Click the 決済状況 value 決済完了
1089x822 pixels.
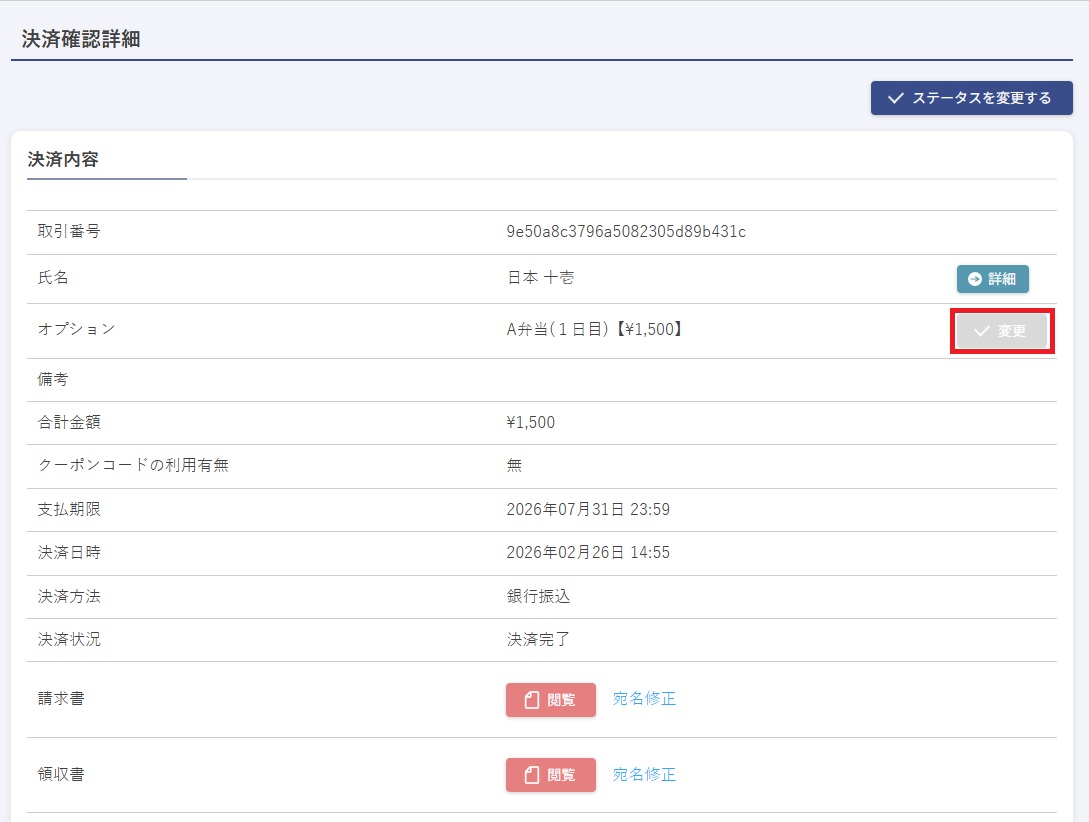(539, 640)
